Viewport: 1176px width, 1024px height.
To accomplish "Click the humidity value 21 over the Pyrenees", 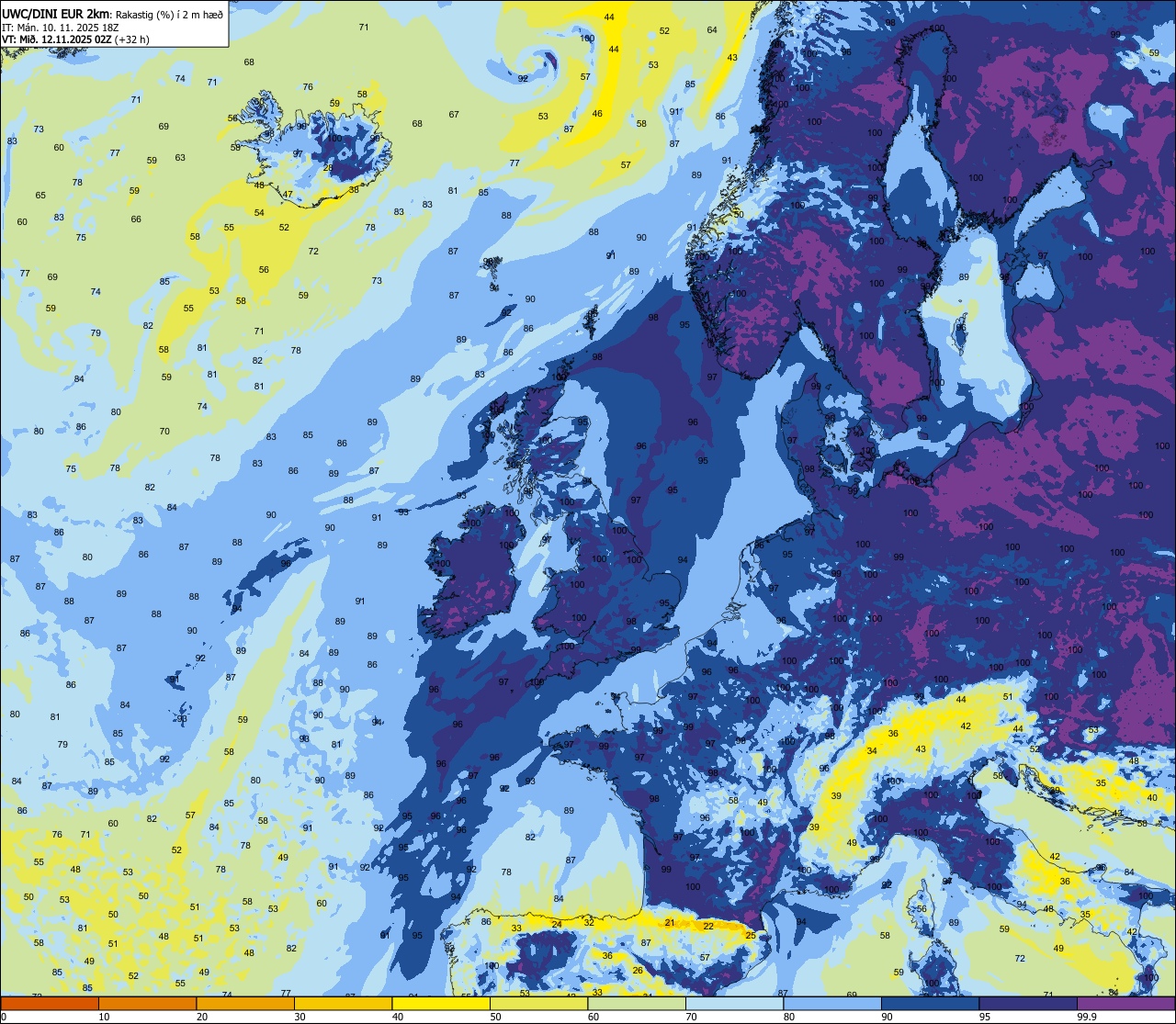I will [x=670, y=922].
